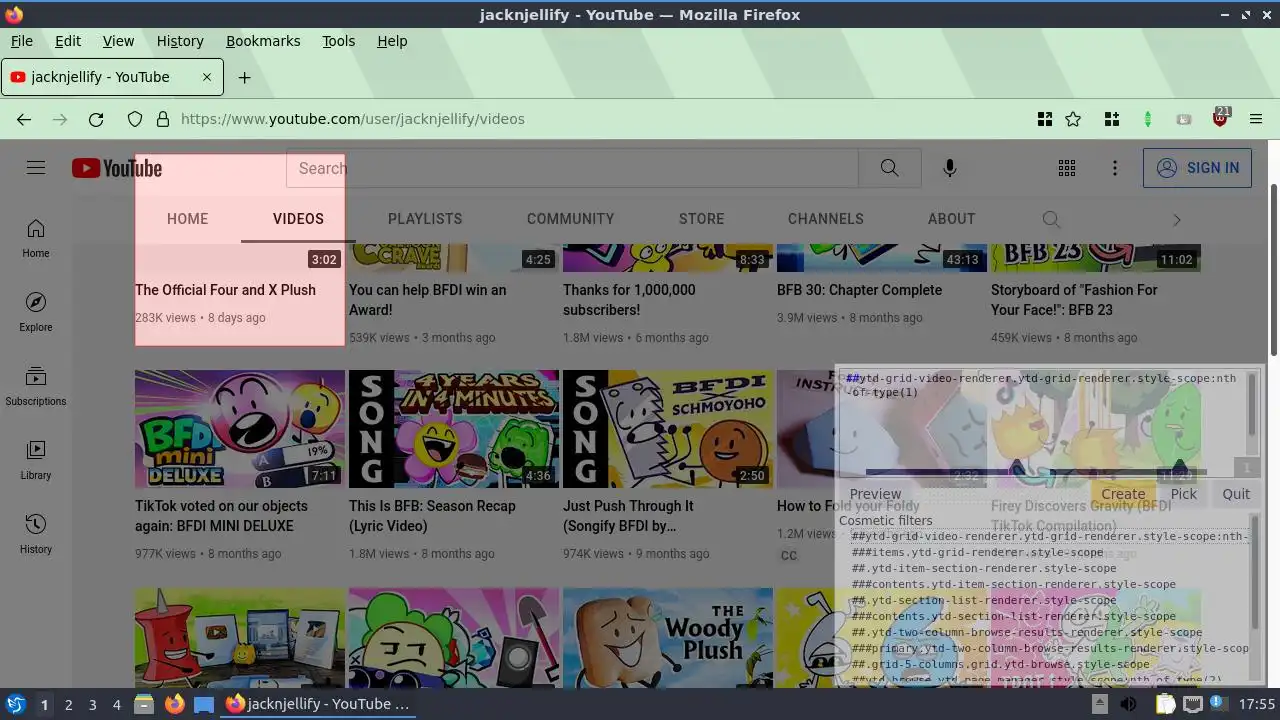Switch to the PLAYLISTS tab
The image size is (1280, 720).
click(x=425, y=219)
